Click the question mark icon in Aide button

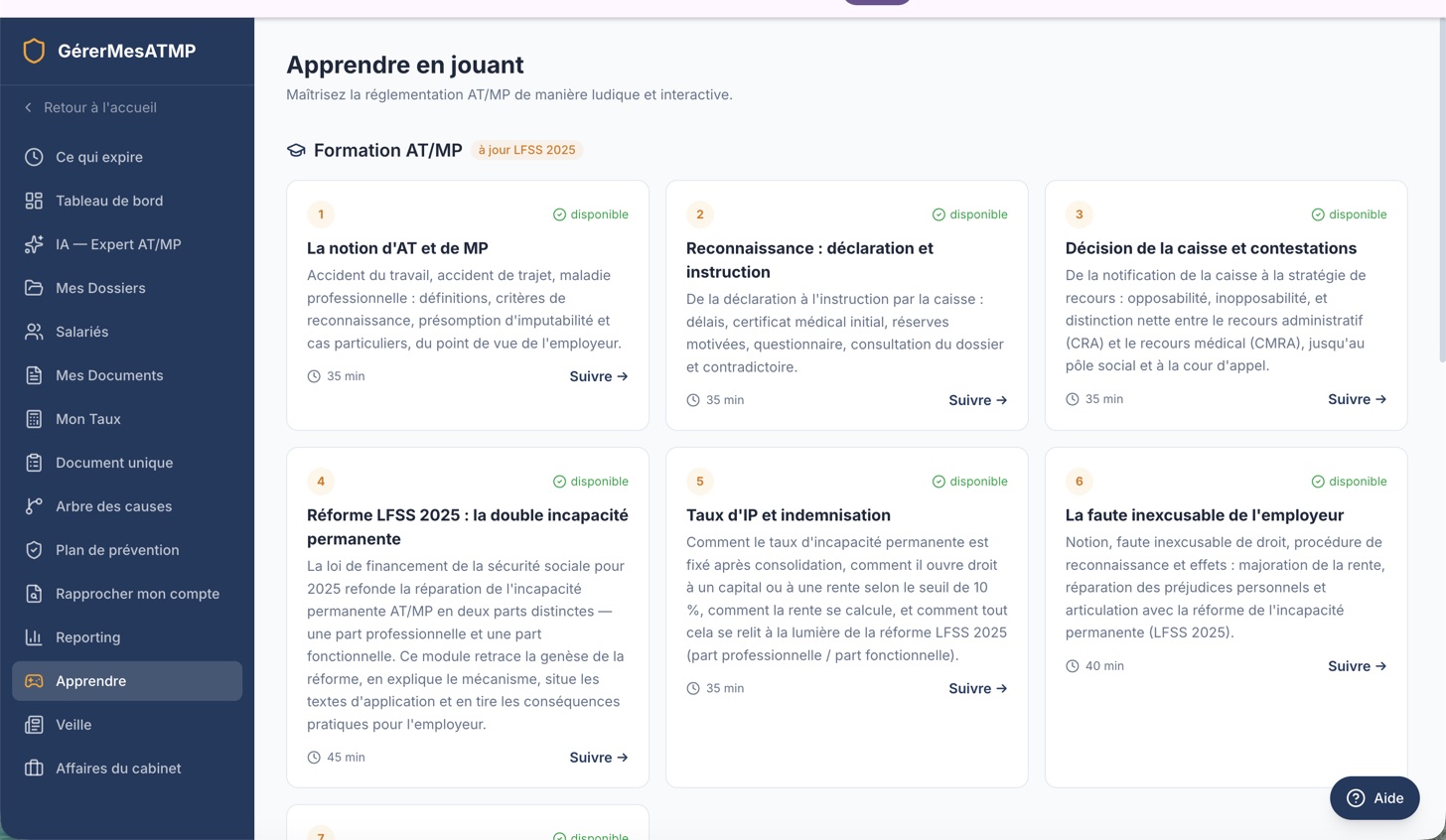click(1356, 798)
